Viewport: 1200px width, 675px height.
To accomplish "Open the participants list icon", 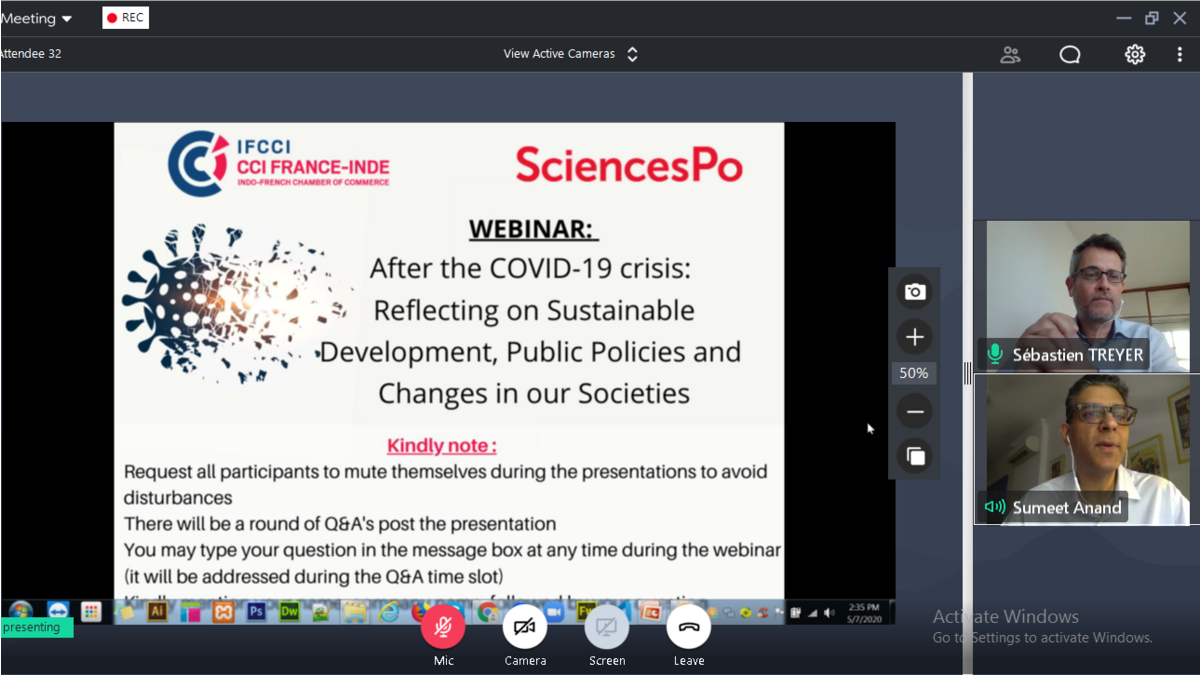I will coord(1010,55).
